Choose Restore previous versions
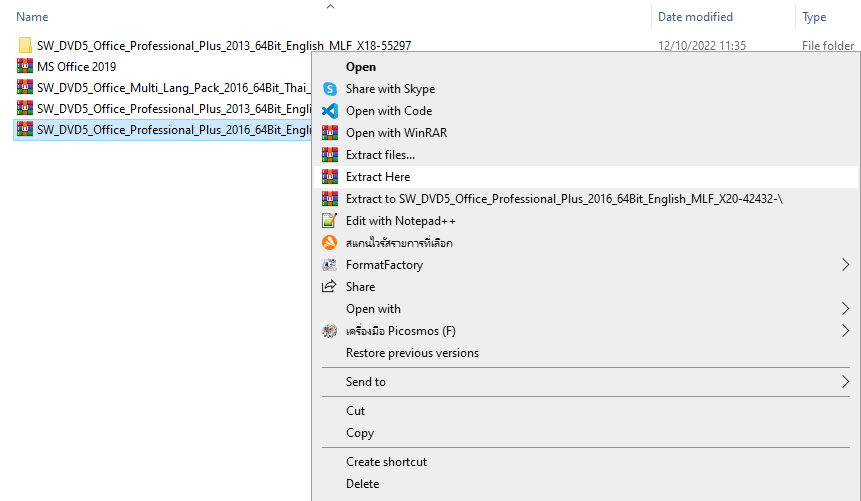 pos(412,353)
